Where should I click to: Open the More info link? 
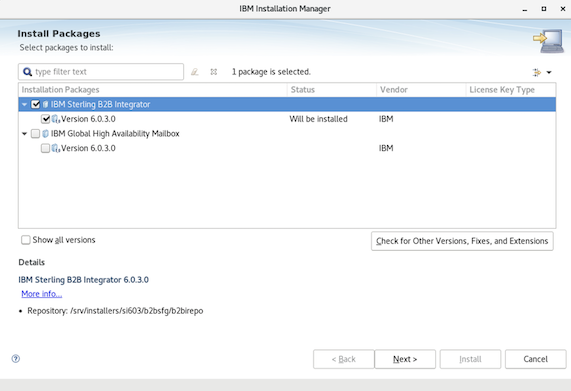point(42,294)
